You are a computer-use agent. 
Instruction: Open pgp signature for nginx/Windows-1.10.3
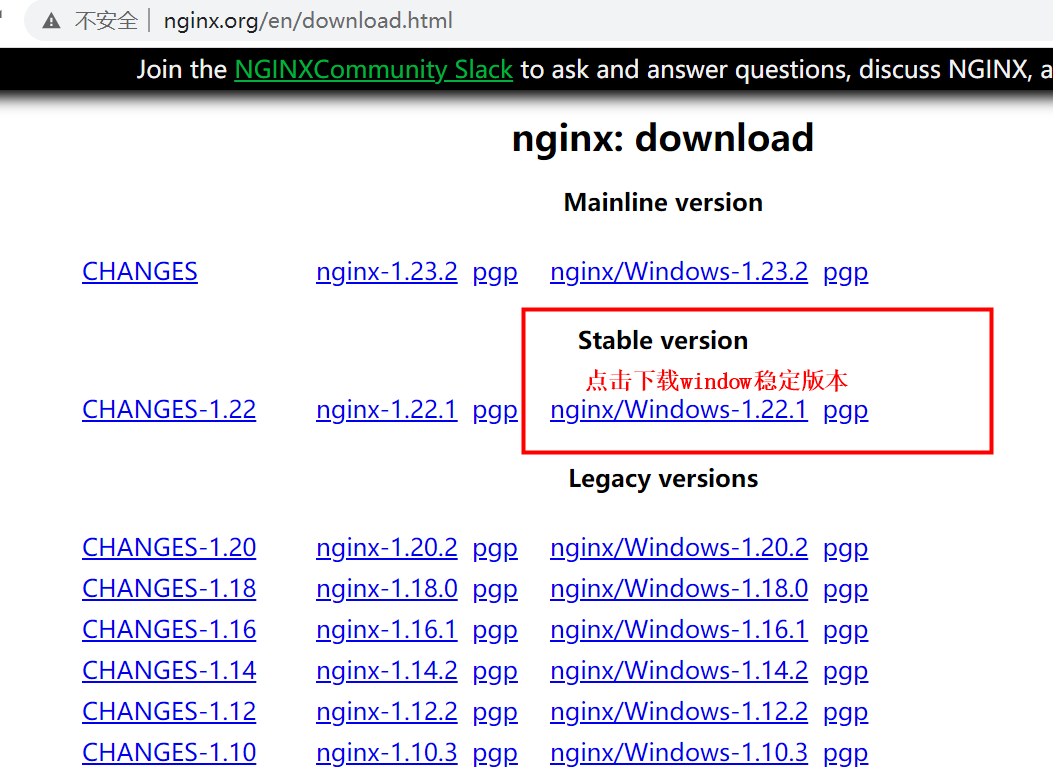click(845, 754)
